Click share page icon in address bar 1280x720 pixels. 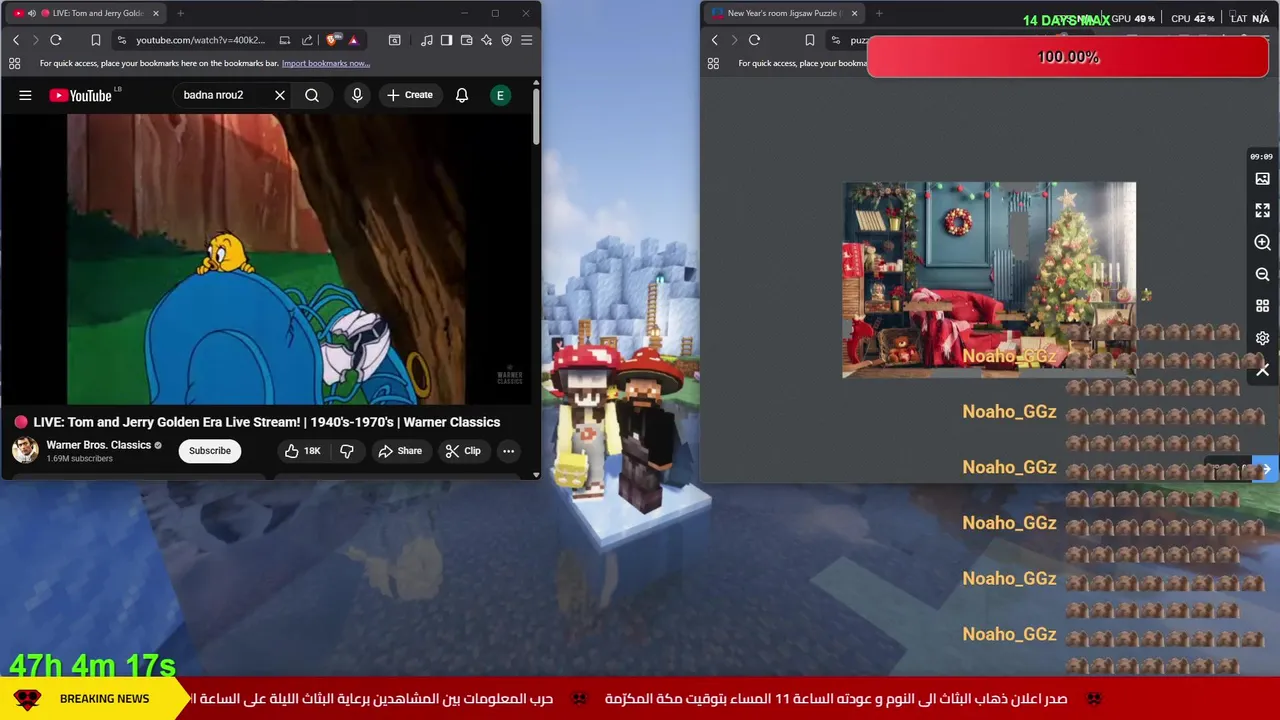tap(307, 40)
